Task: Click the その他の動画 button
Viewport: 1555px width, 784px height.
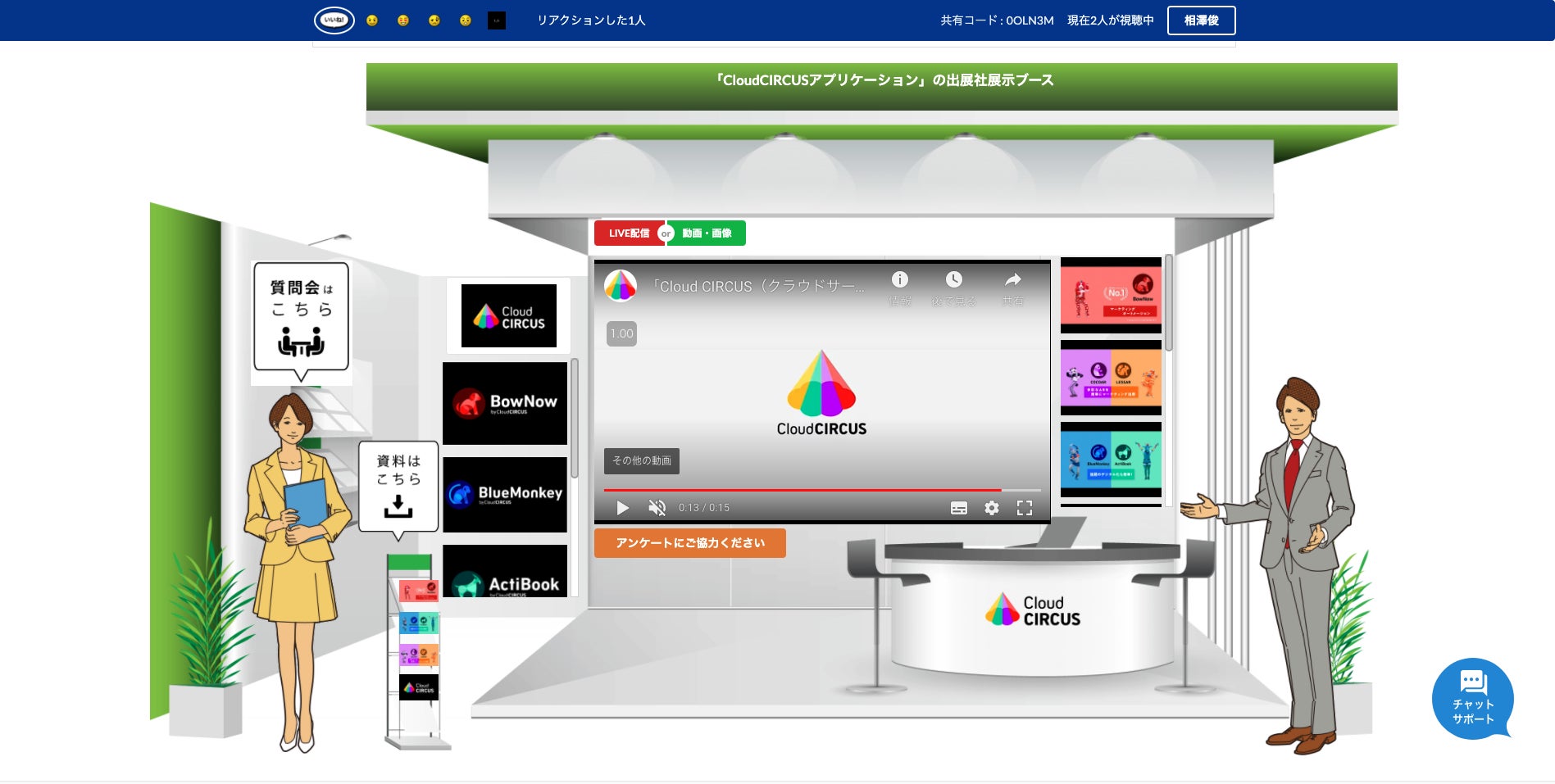Action: click(642, 460)
